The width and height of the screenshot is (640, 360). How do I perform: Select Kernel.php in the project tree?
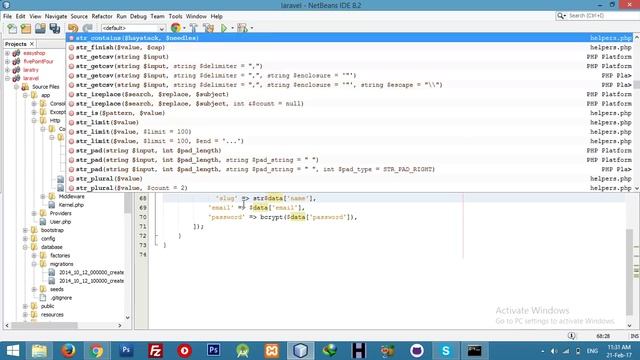71,205
